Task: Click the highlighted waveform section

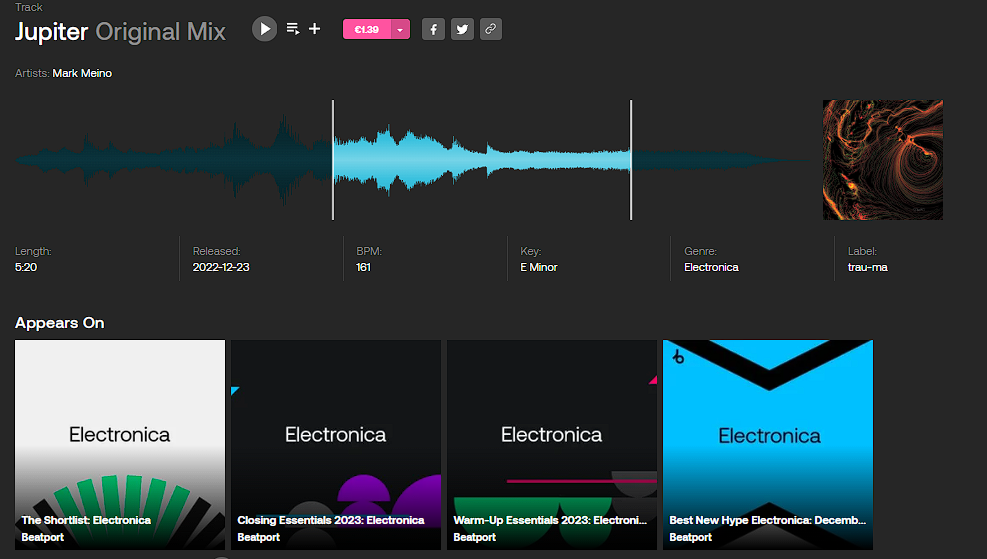Action: (x=482, y=160)
